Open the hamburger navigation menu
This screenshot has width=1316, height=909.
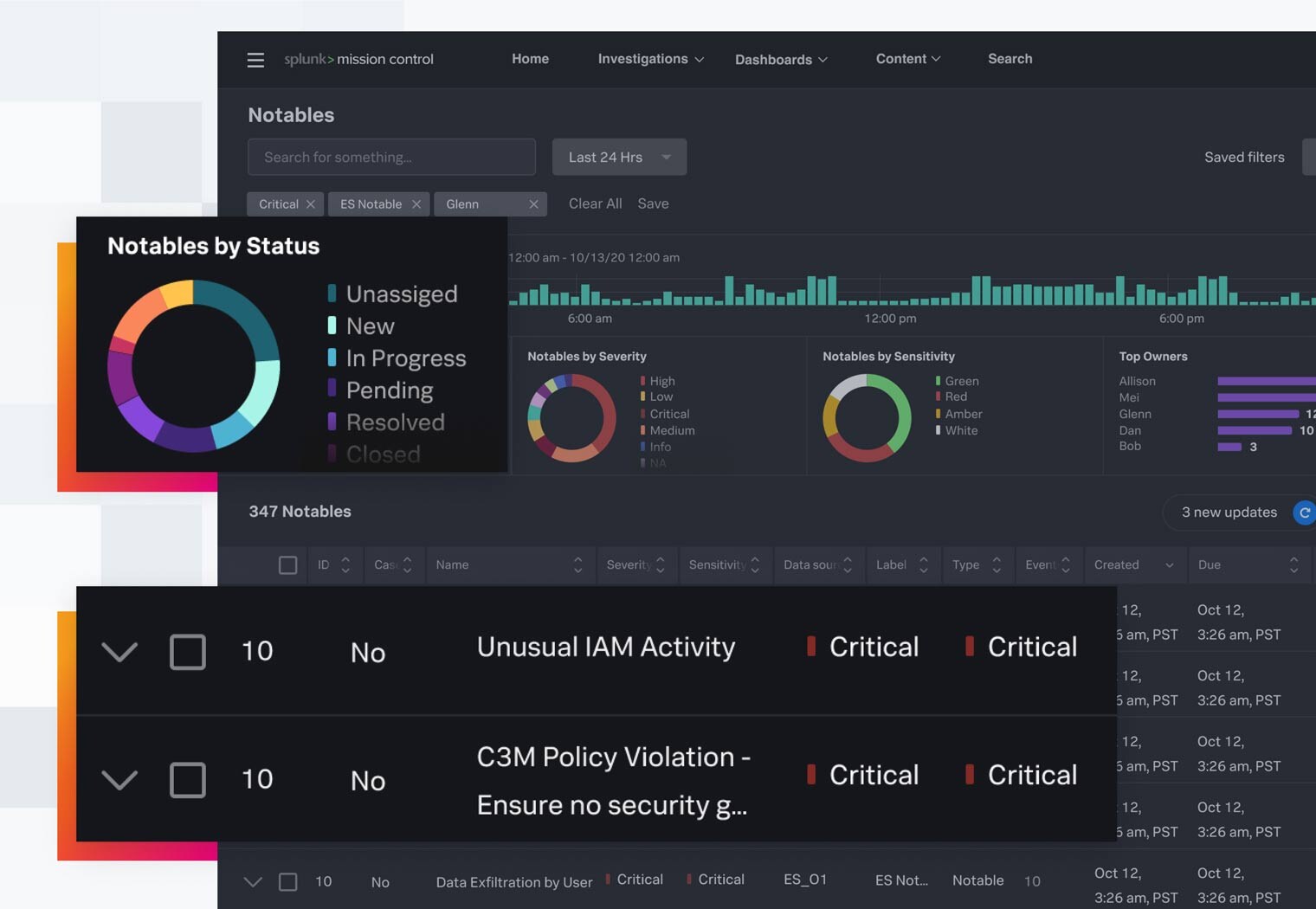coord(255,60)
